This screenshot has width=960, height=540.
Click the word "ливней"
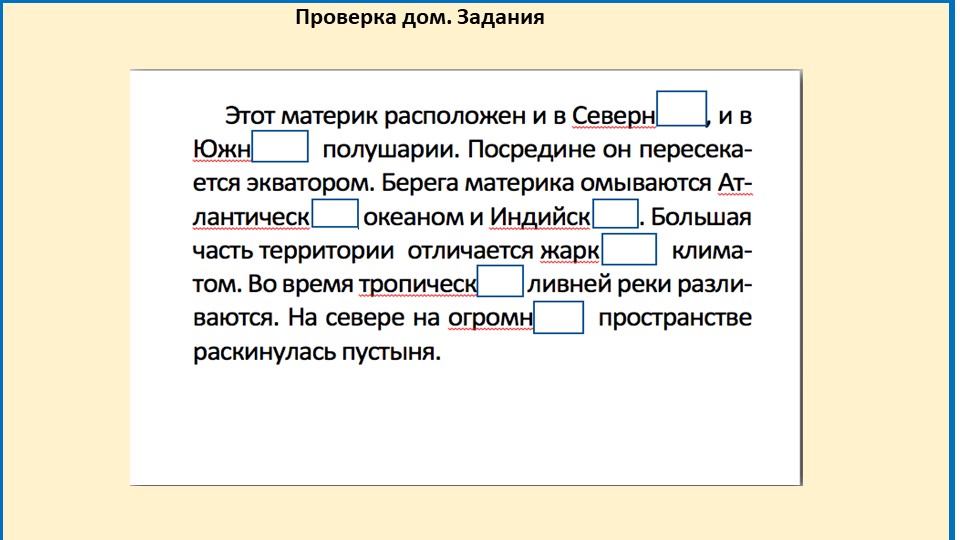point(569,284)
